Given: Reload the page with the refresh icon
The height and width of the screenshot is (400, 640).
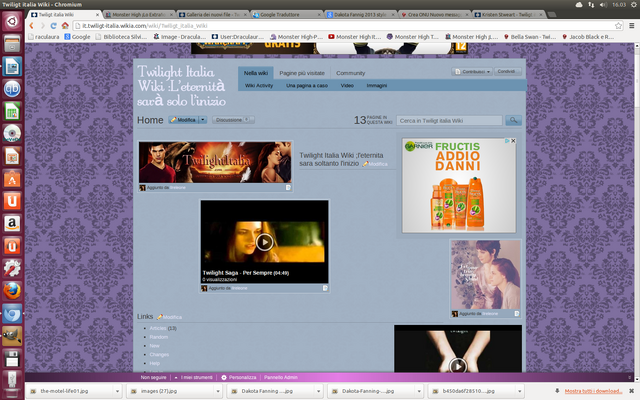Looking at the screenshot, I should [x=53, y=26].
